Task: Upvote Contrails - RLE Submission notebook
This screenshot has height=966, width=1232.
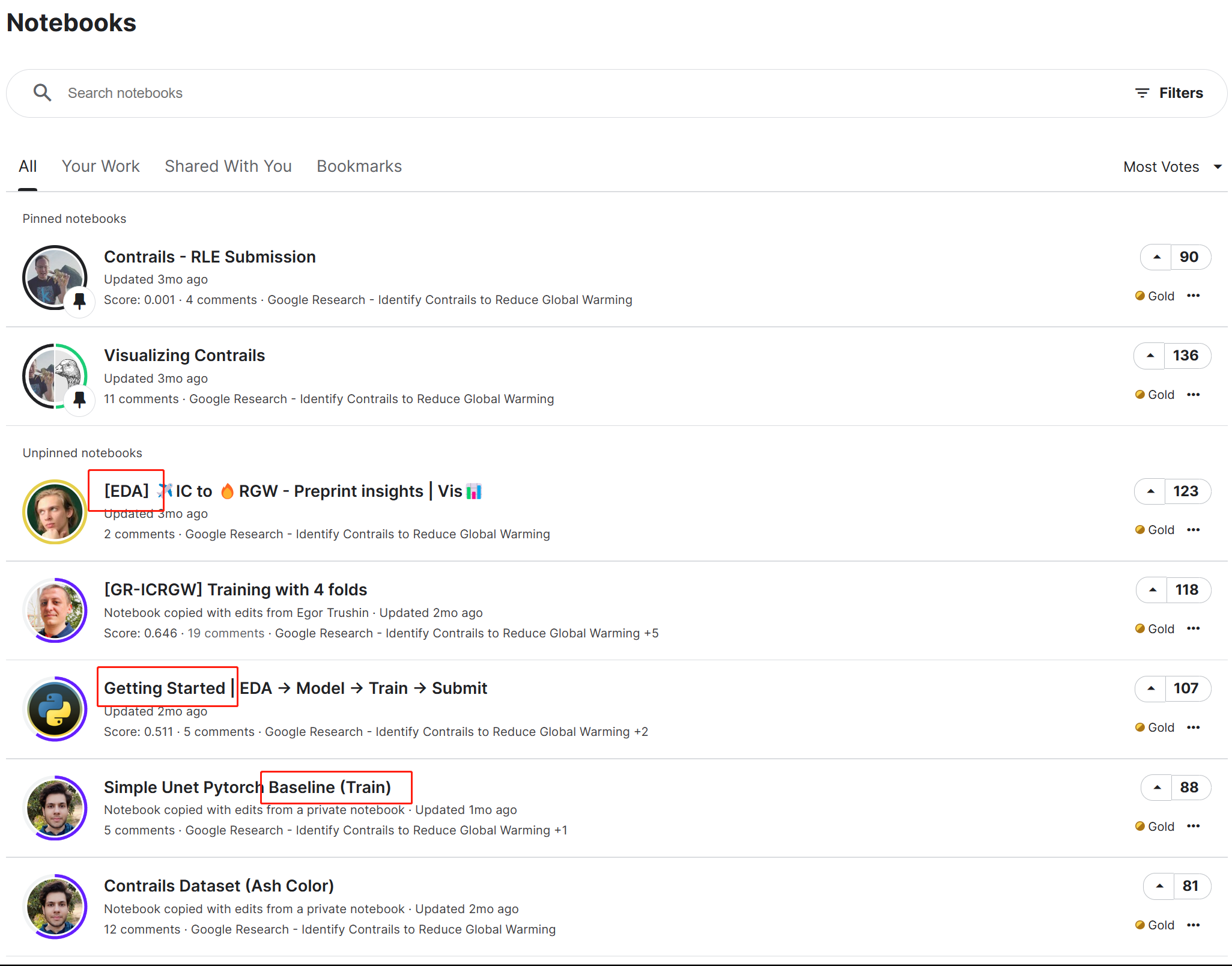Action: pos(1156,257)
